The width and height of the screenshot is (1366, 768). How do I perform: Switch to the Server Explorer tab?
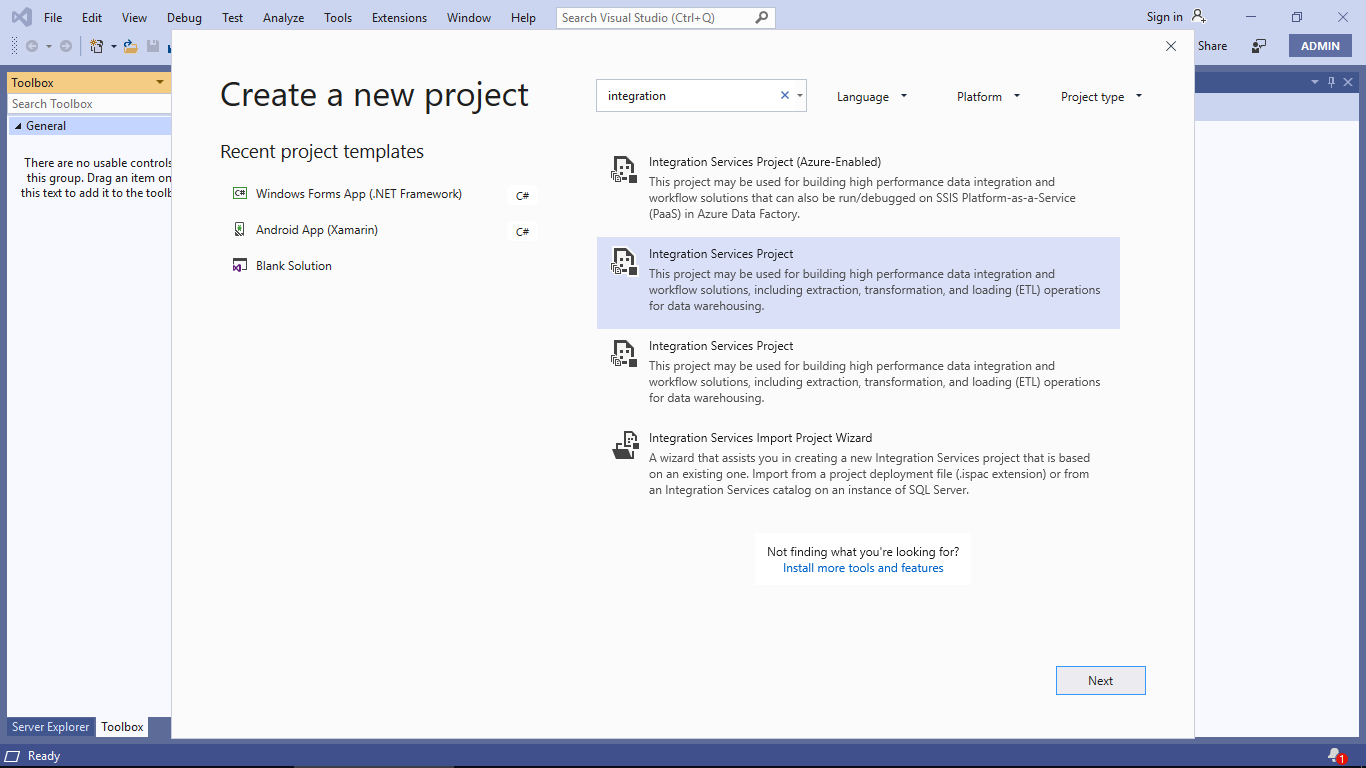click(50, 727)
